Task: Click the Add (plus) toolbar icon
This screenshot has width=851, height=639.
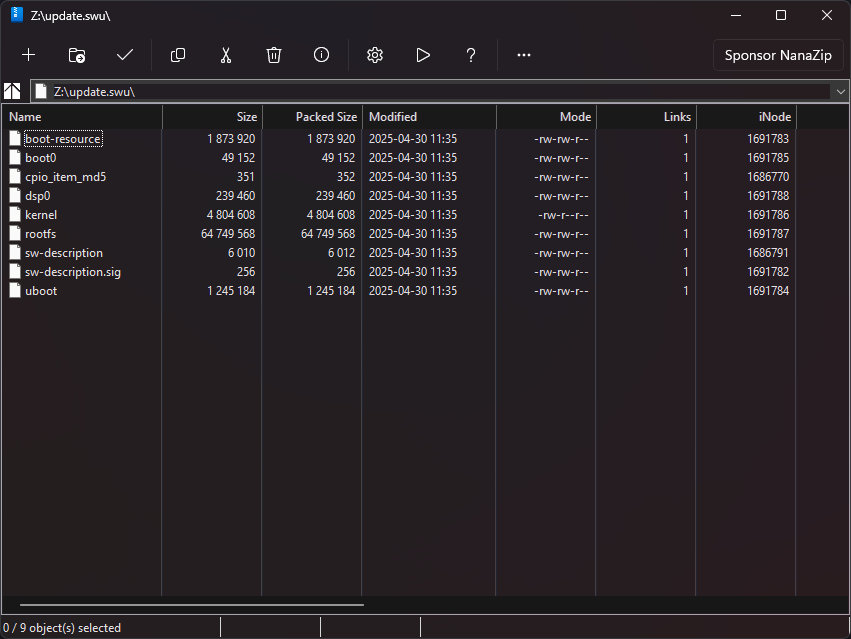Action: tap(29, 55)
